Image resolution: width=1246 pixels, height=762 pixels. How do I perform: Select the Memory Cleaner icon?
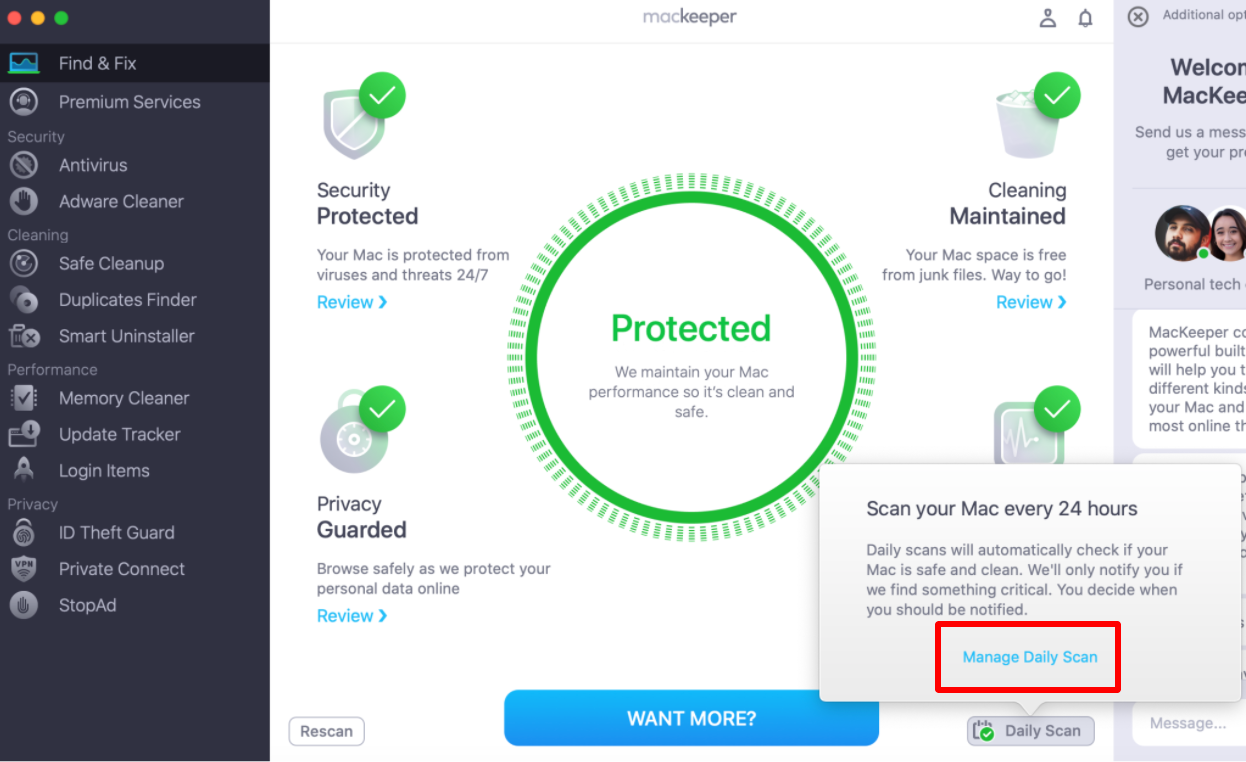point(23,398)
